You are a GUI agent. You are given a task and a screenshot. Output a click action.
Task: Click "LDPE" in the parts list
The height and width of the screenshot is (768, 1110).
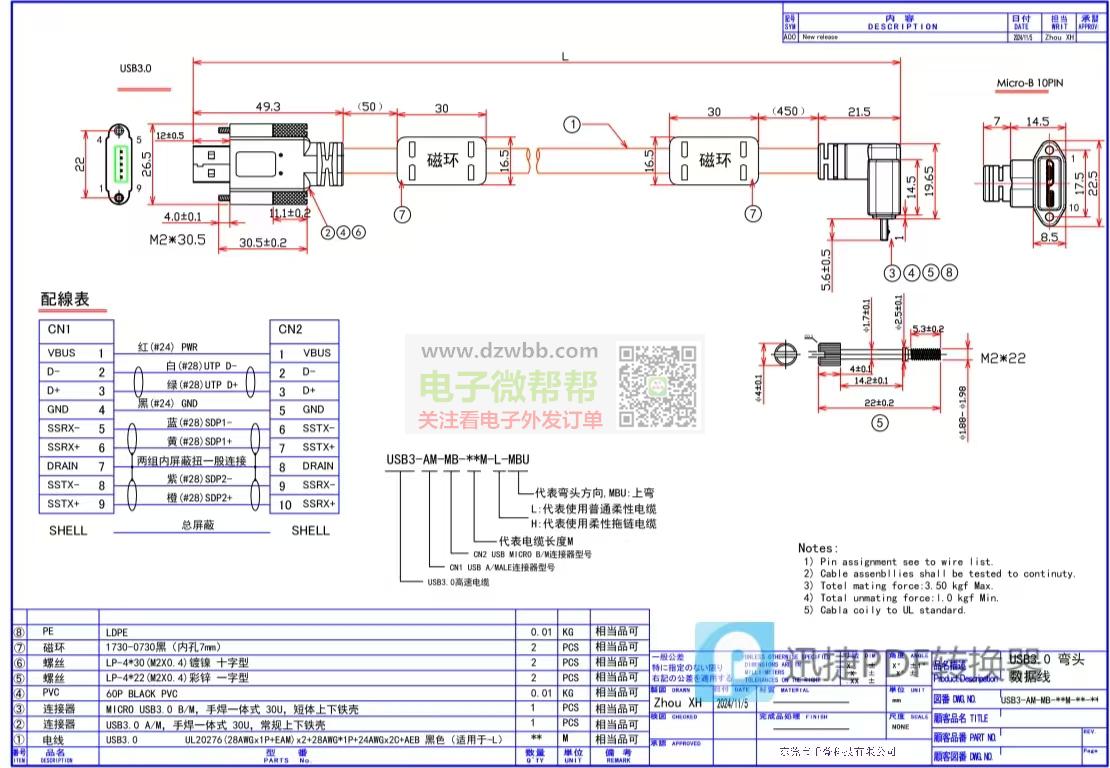(117, 632)
